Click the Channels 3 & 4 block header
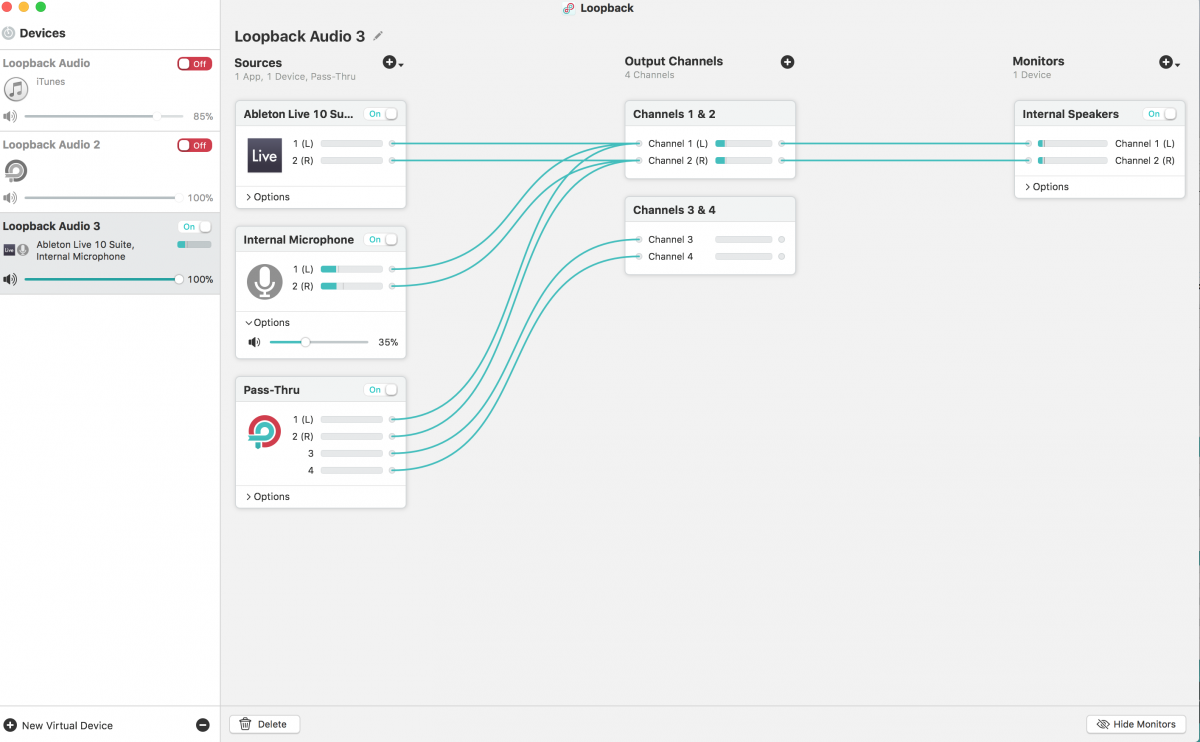Screen dimensions: 1200x742 pyautogui.click(x=710, y=210)
